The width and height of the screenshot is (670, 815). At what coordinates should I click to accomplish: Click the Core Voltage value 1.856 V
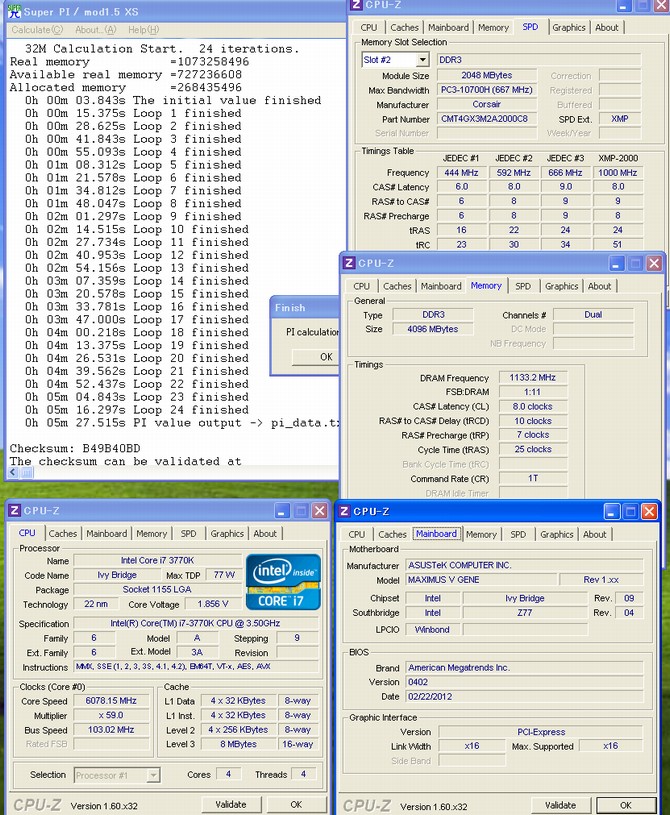[x=213, y=604]
